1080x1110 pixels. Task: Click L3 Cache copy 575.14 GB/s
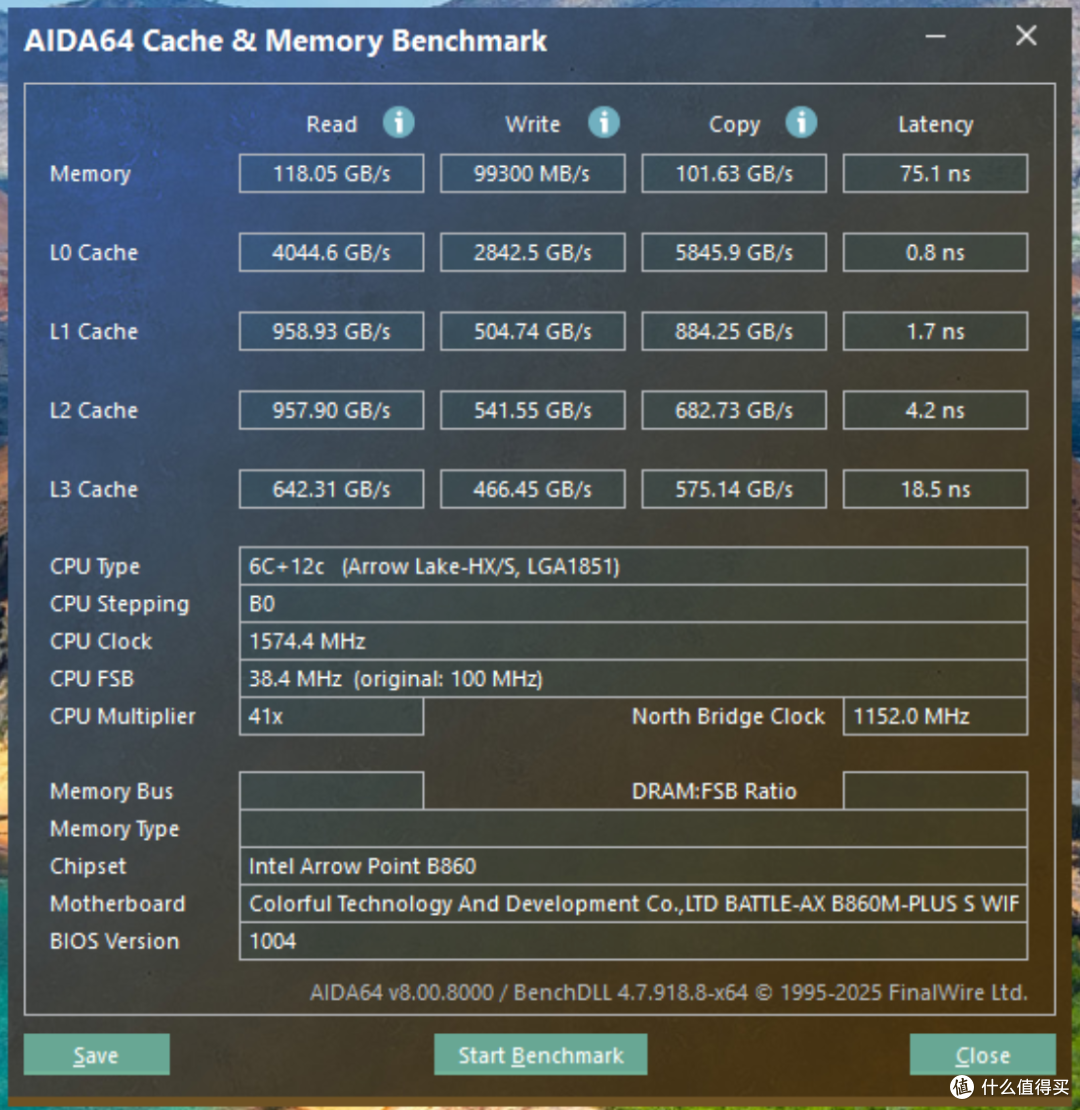734,489
